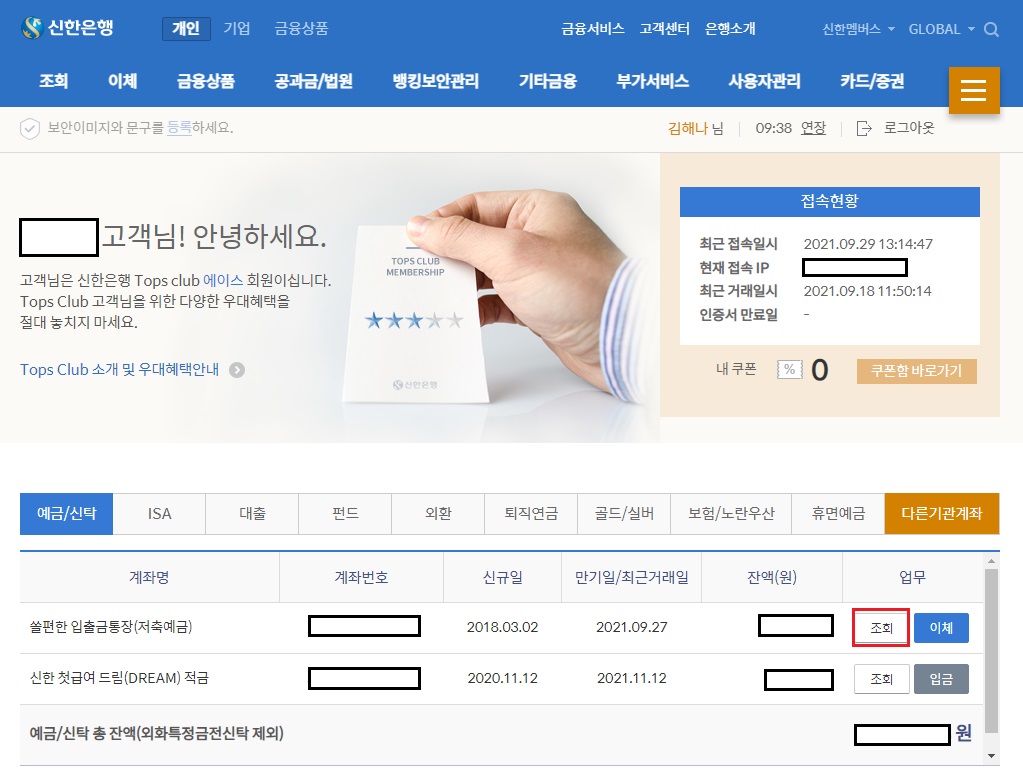
Task: Open the 다른기관계좌 tab
Action: click(942, 514)
